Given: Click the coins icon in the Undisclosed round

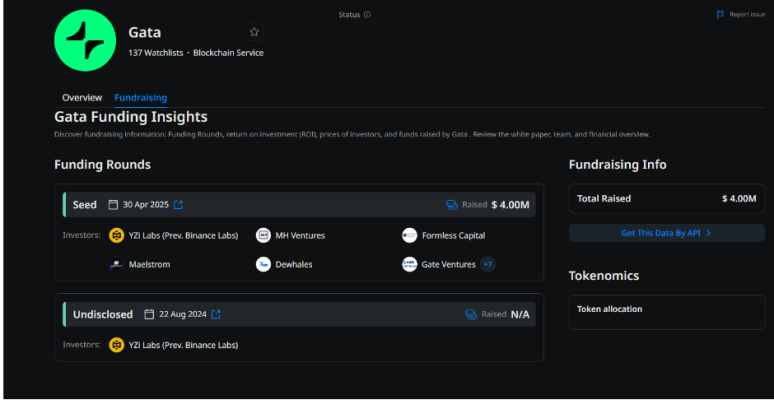Looking at the screenshot, I should click(x=471, y=314).
